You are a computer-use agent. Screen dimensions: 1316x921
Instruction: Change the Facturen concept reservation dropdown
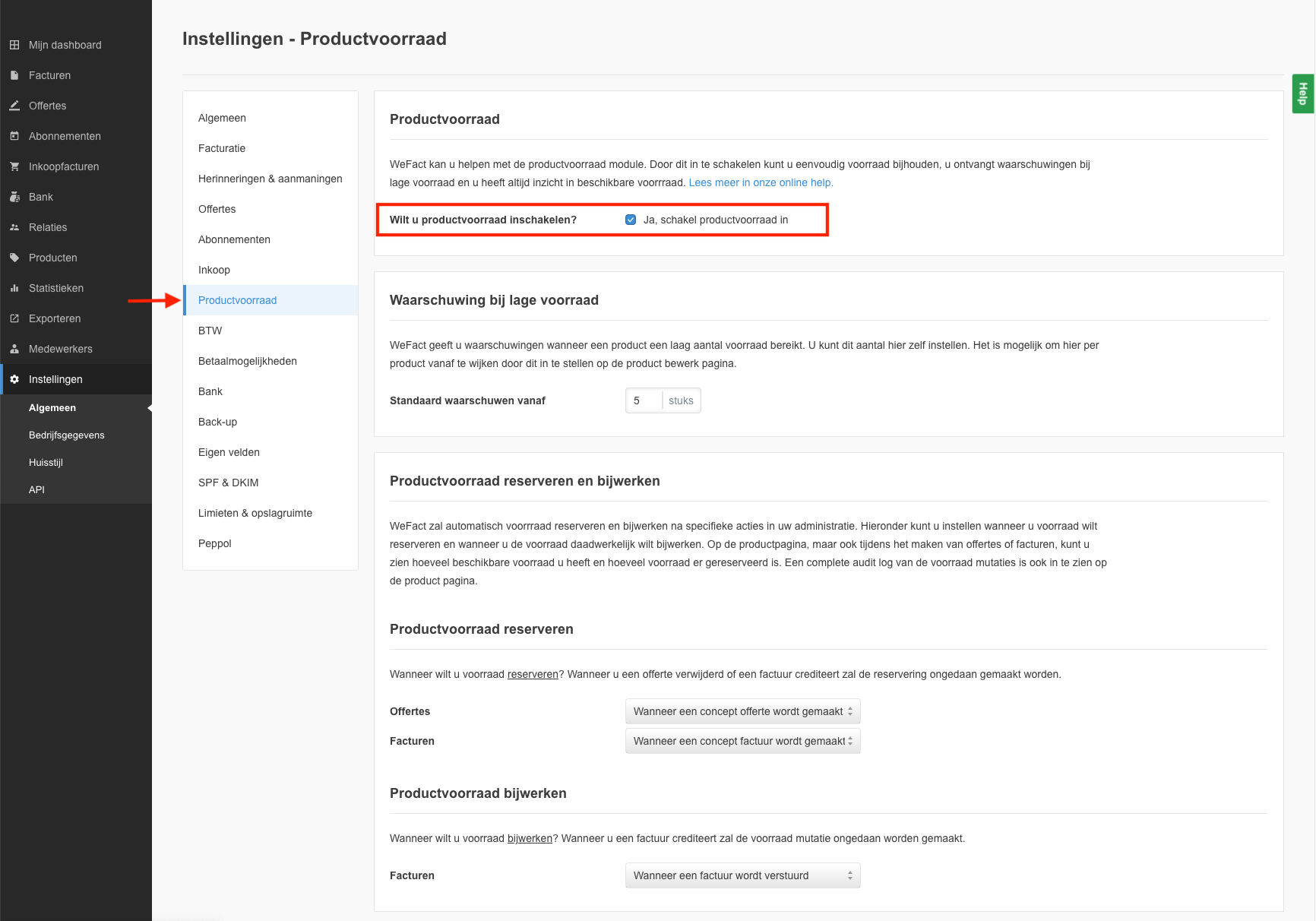(742, 741)
